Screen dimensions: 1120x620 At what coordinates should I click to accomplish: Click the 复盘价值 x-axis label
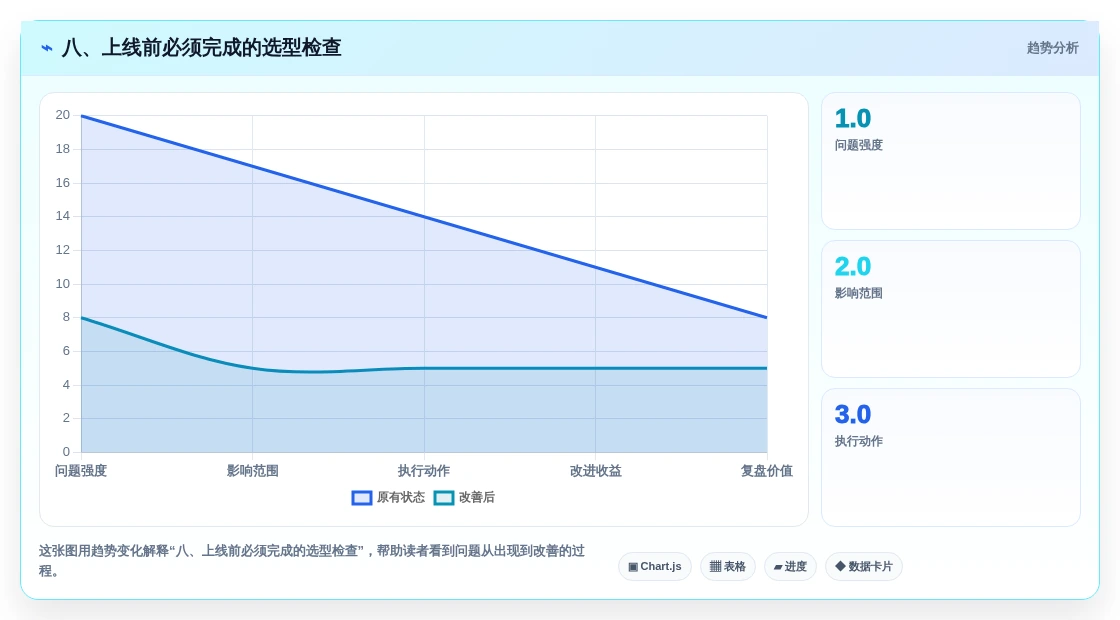tap(766, 471)
